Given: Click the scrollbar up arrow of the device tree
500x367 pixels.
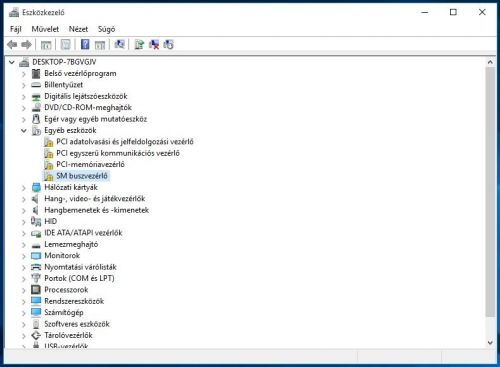Looking at the screenshot, I should point(490,62).
